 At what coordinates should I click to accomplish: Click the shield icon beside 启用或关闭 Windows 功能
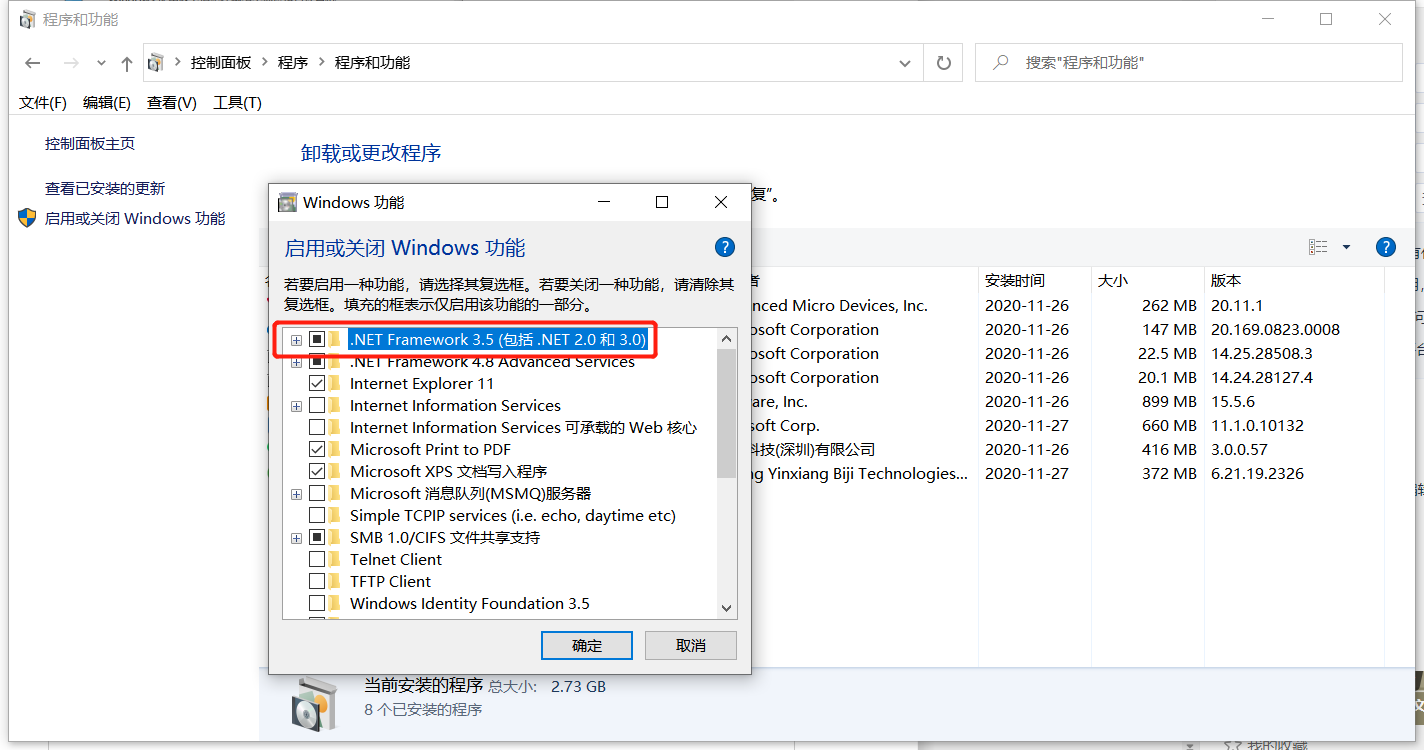click(x=27, y=218)
